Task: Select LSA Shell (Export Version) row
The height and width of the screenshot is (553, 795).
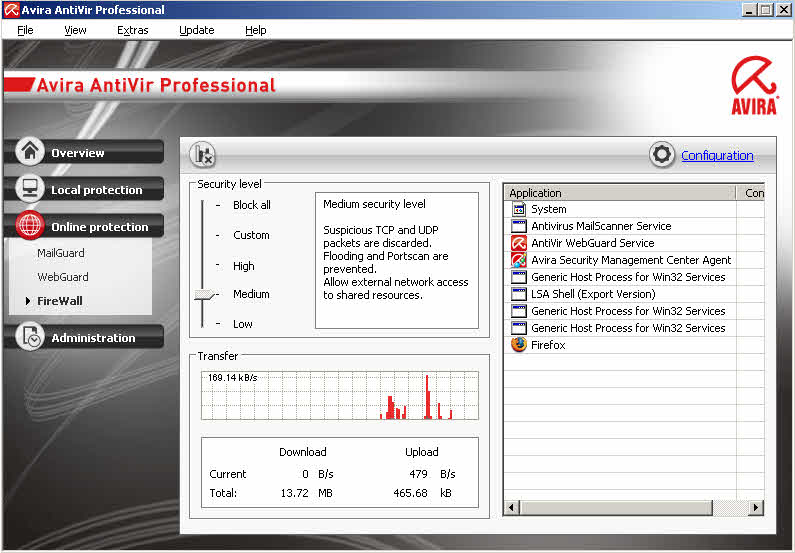Action: (x=634, y=294)
